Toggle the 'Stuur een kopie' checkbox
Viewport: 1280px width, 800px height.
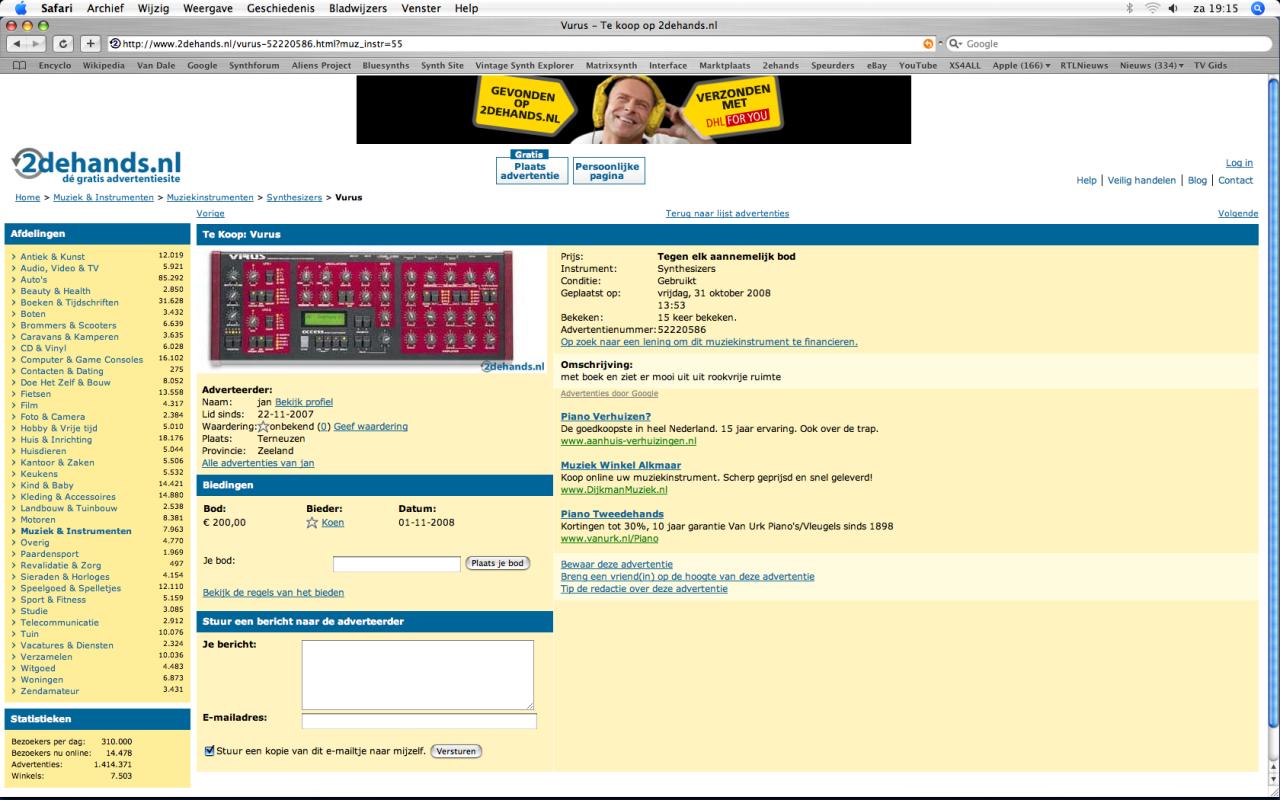tap(209, 750)
